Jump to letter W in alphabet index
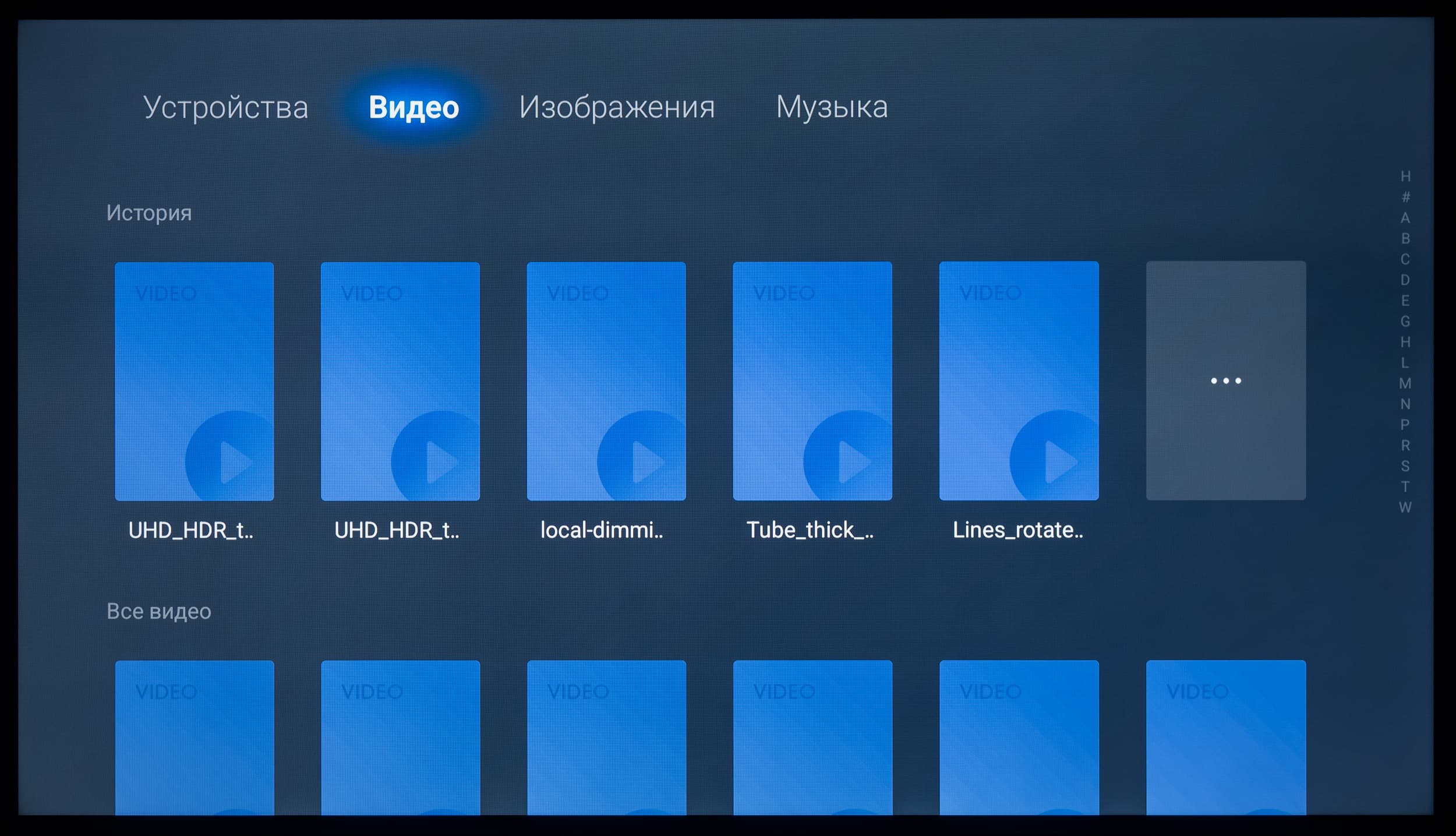 pos(1405,507)
